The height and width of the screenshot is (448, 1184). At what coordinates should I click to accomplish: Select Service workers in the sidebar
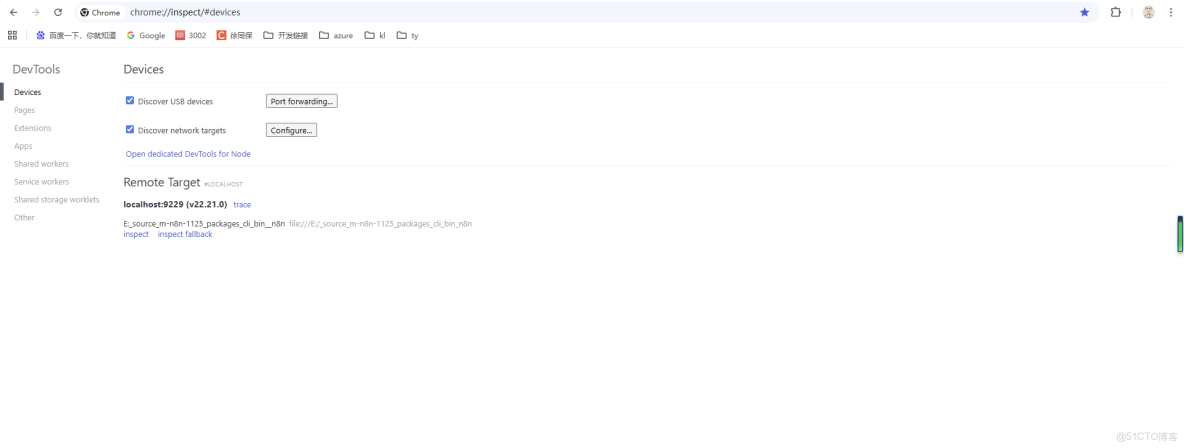point(42,182)
